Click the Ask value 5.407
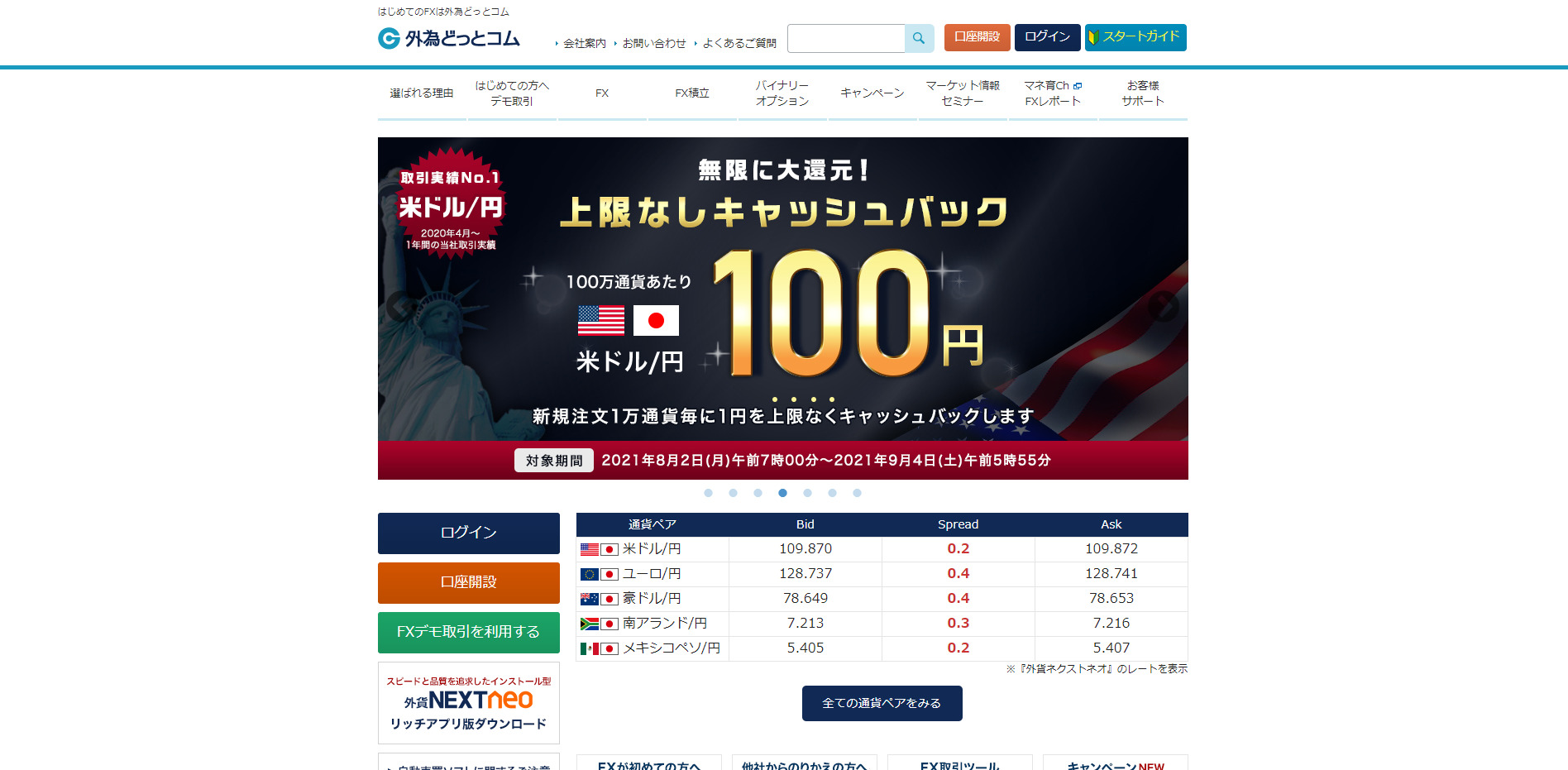This screenshot has height=770, width=1568. tap(1111, 648)
